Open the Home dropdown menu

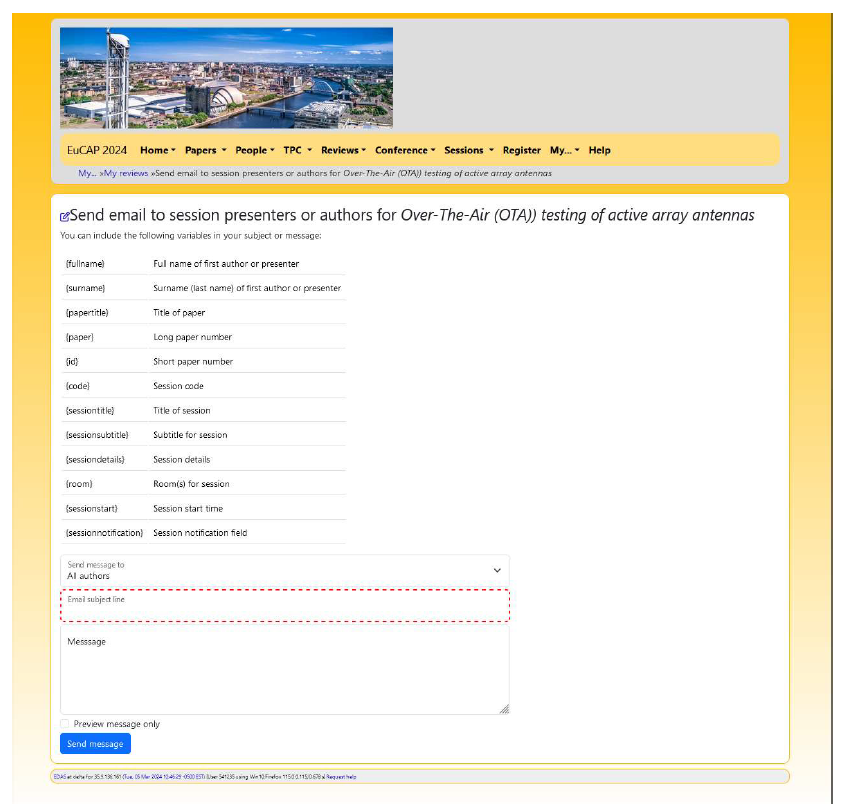point(157,150)
